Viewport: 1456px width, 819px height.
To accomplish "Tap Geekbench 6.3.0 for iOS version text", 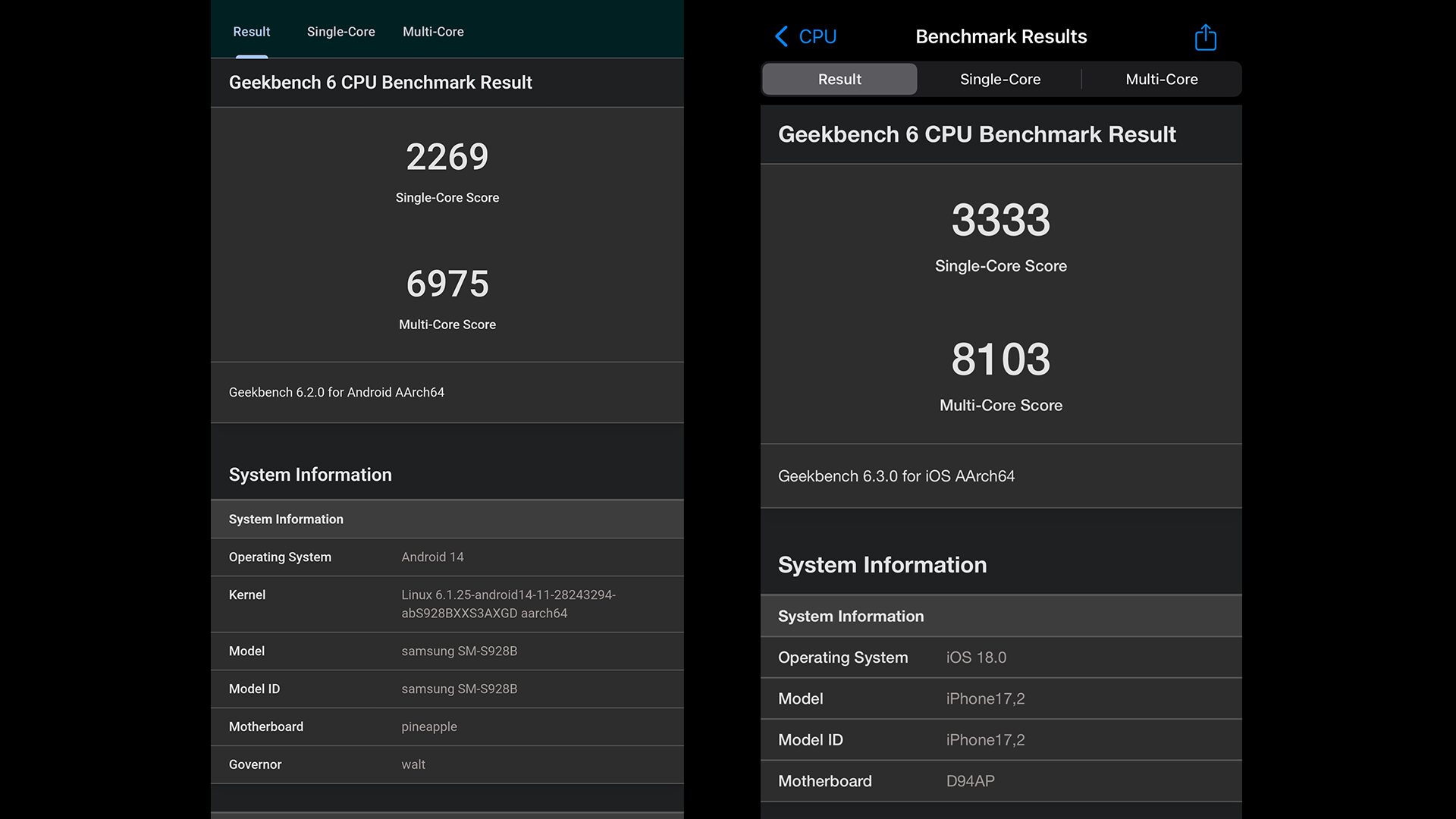I will point(896,476).
